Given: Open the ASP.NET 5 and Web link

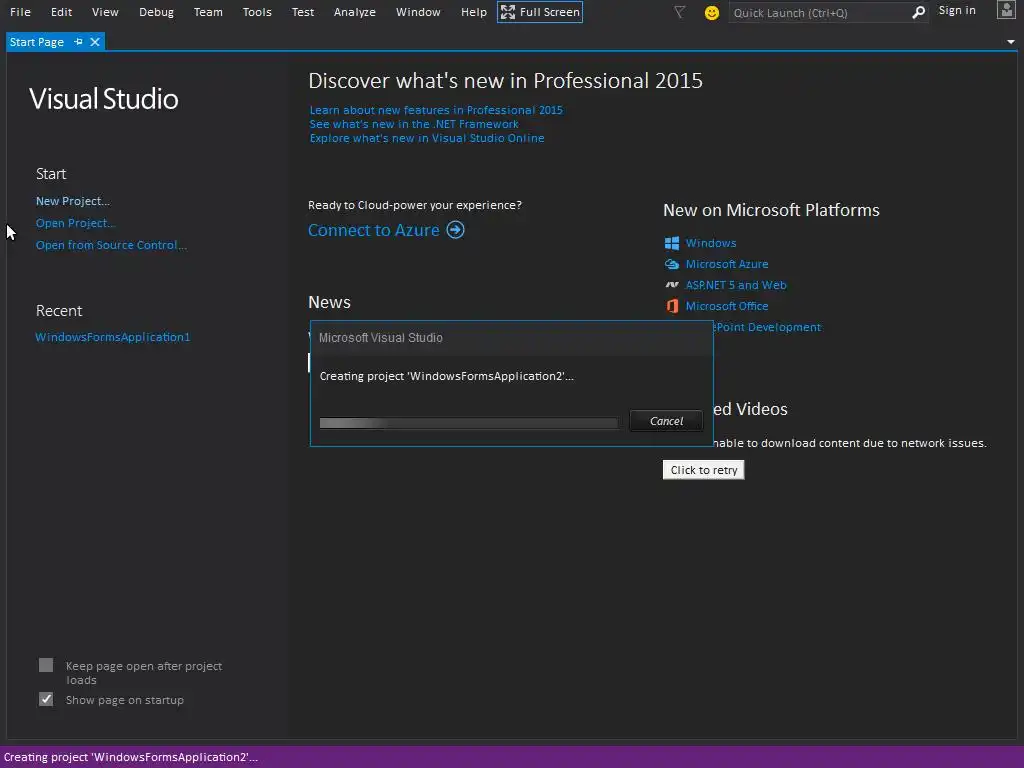Looking at the screenshot, I should click(736, 285).
